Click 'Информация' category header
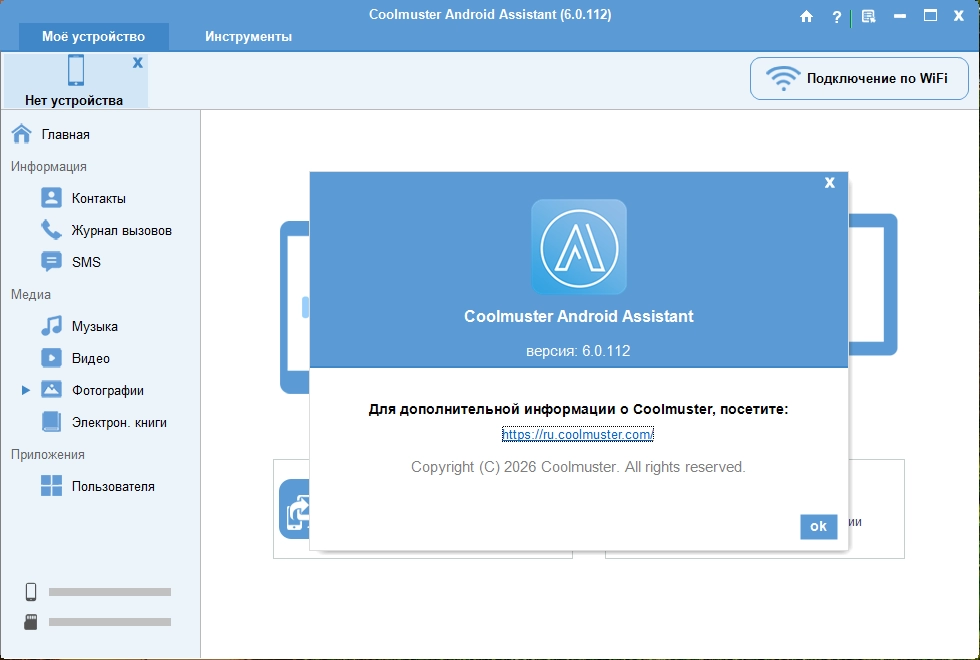 tap(49, 167)
